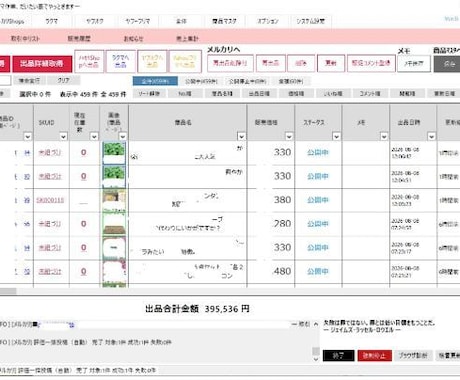The image size is (460, 380).
Task: Switch to the ヤフーフリマ tab
Action: tap(138, 21)
